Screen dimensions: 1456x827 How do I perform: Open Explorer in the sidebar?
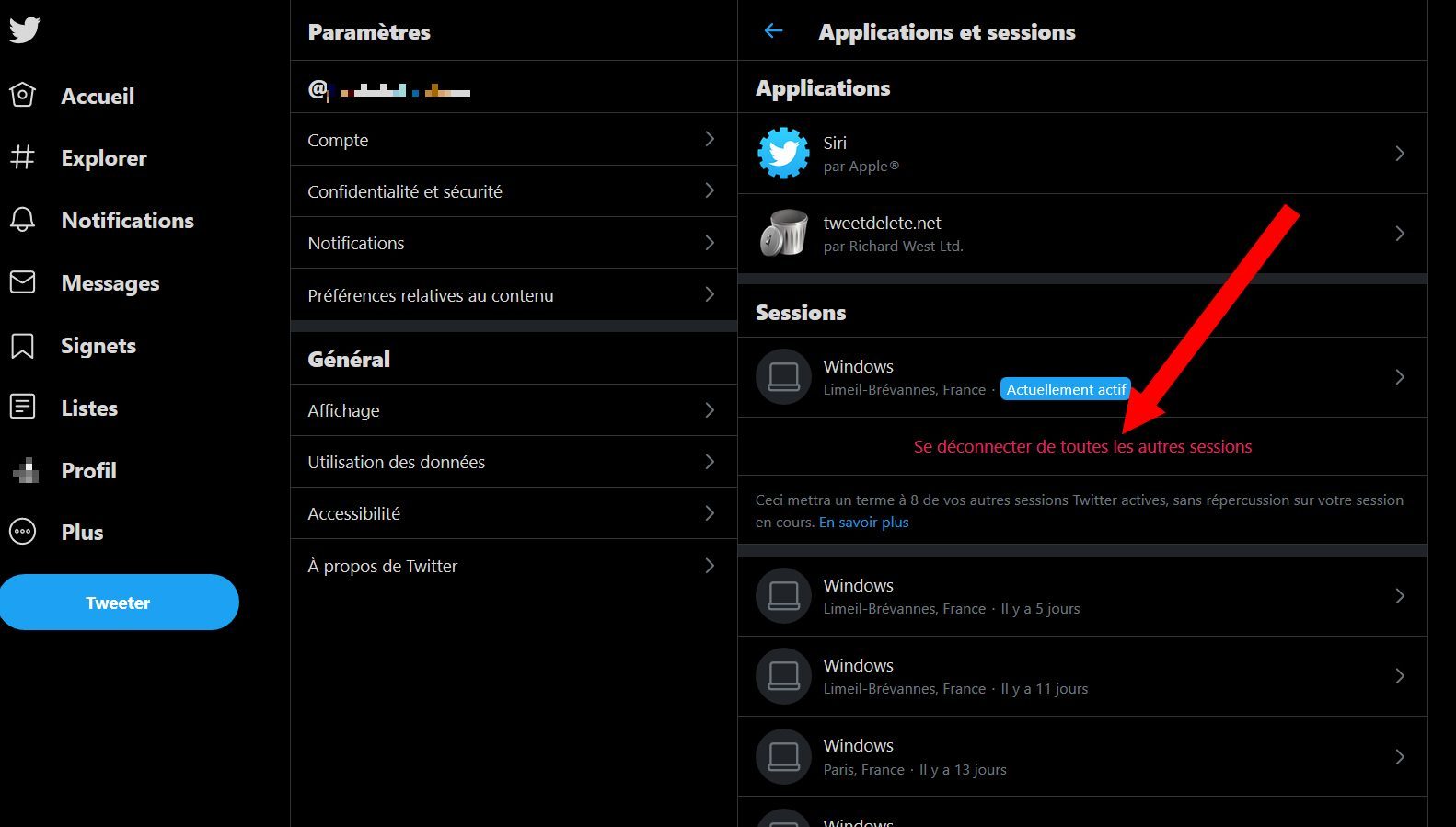pos(104,158)
